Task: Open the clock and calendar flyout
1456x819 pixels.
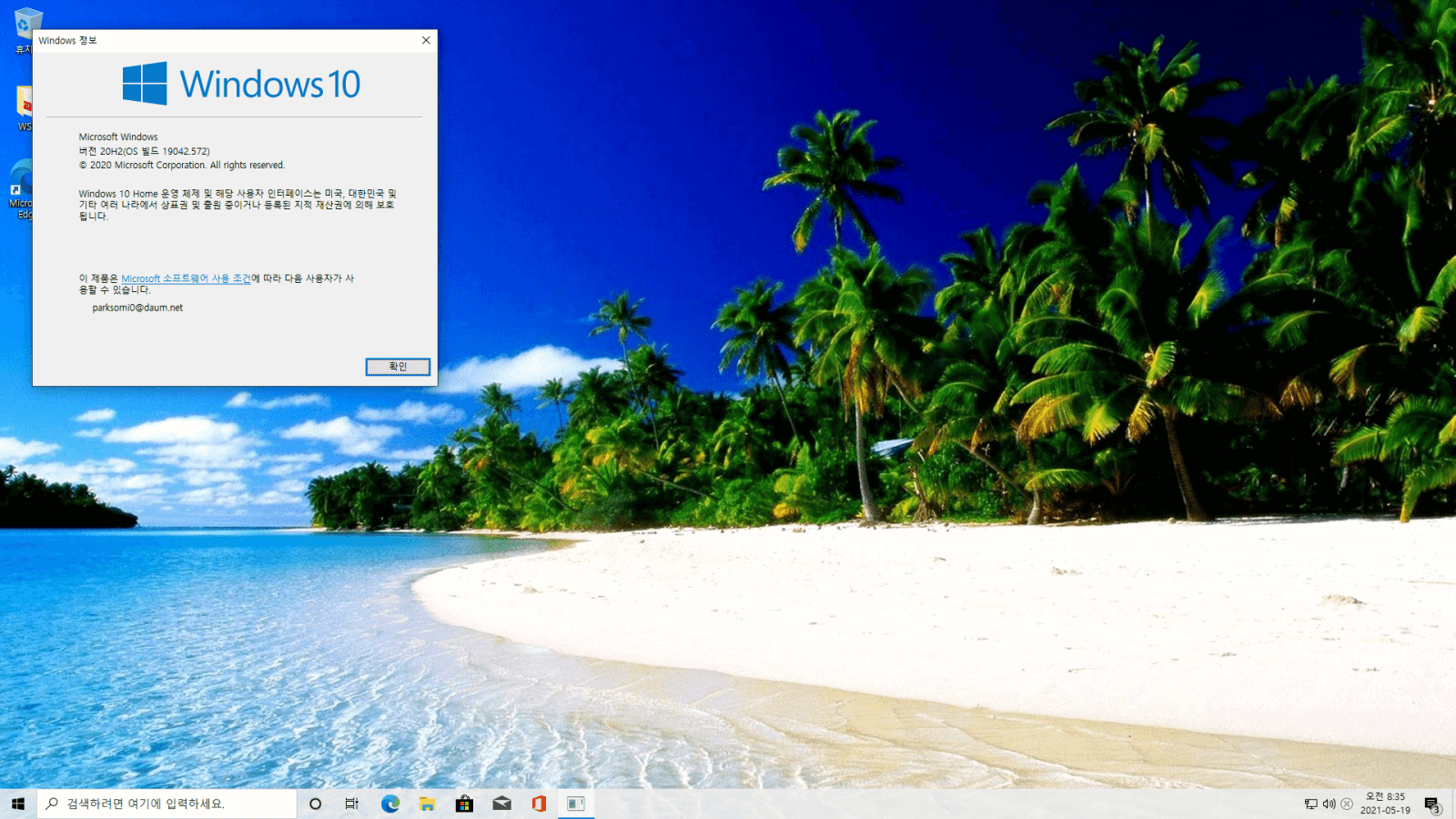Action: (1385, 804)
